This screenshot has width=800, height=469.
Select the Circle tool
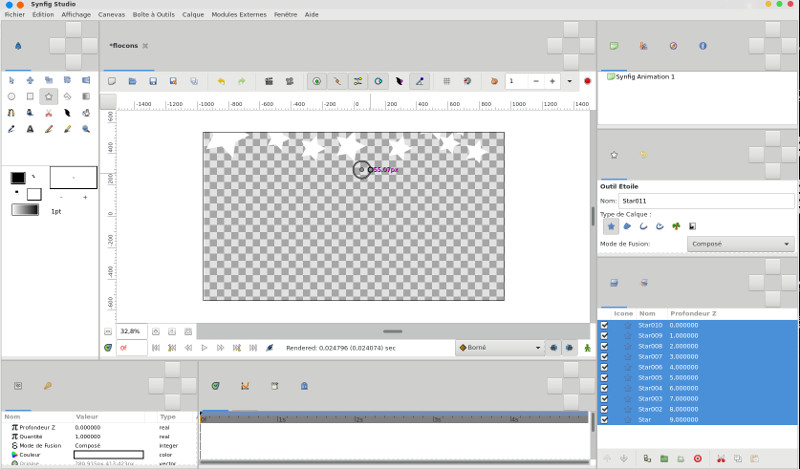pyautogui.click(x=11, y=97)
